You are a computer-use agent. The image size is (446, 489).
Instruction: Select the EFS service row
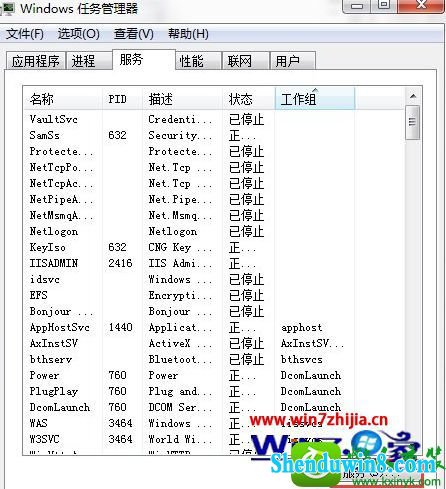point(213,295)
